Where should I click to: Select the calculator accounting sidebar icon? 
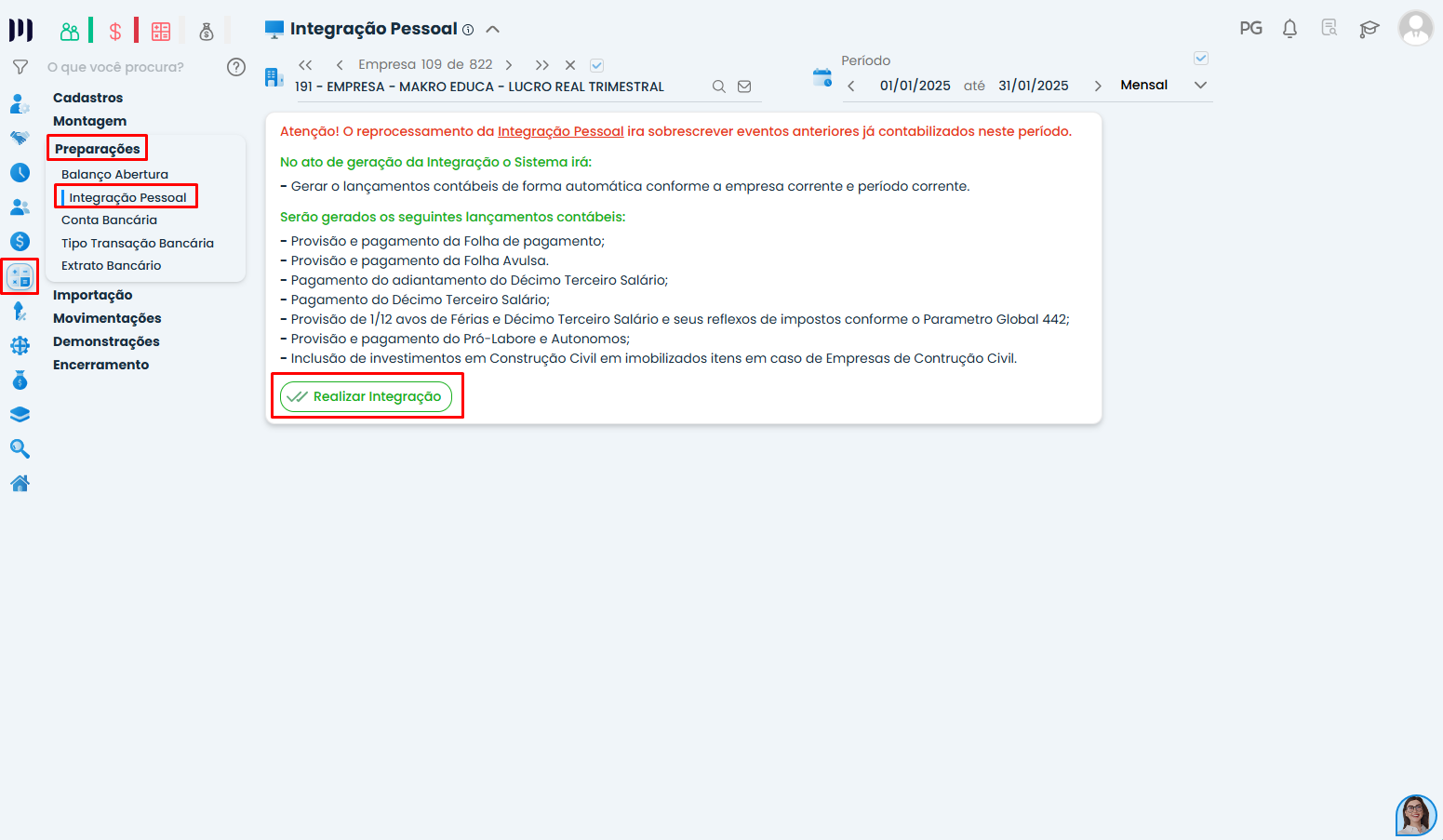click(20, 276)
